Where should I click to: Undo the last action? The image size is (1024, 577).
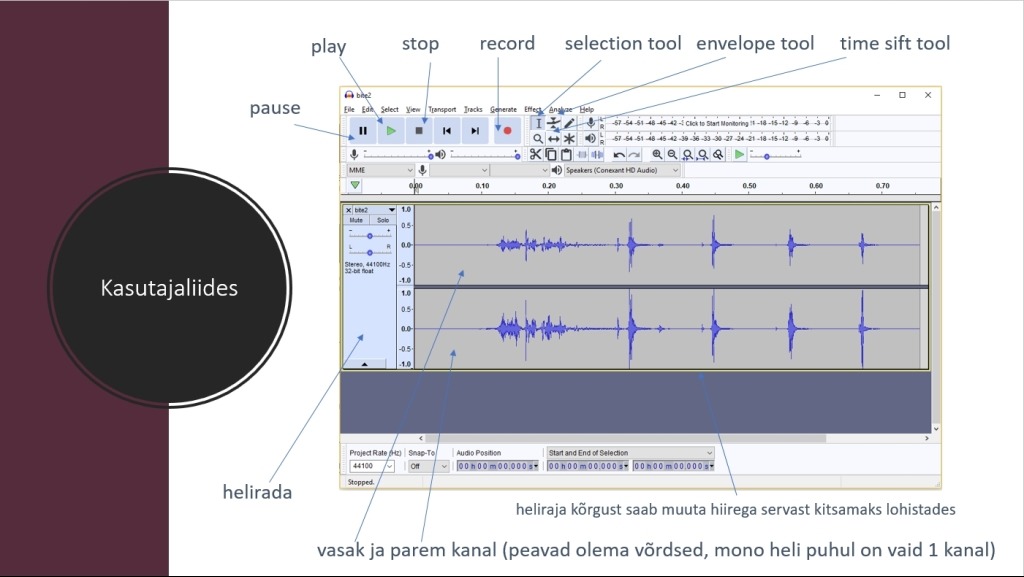tap(618, 155)
